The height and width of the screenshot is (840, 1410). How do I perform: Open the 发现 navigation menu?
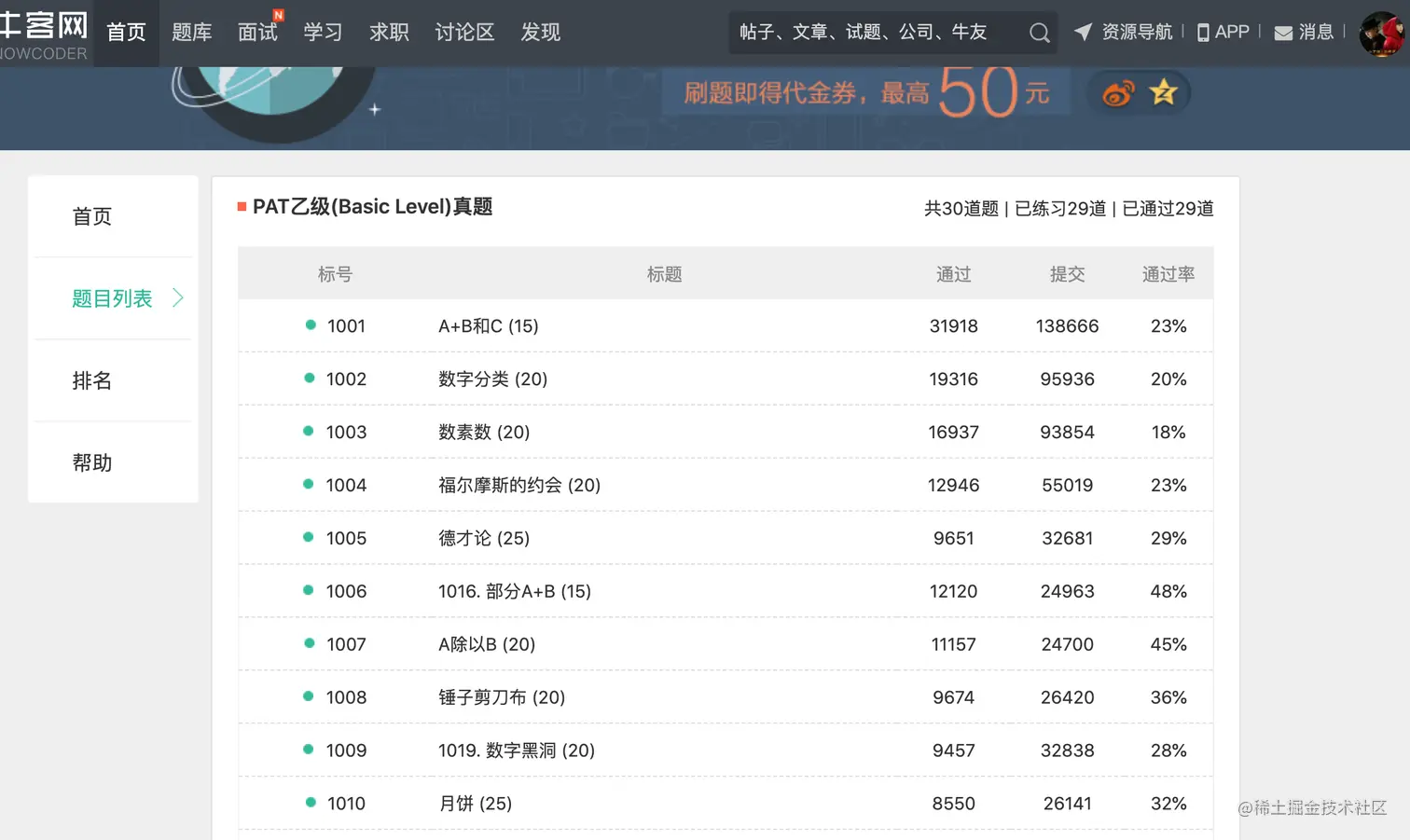540,33
